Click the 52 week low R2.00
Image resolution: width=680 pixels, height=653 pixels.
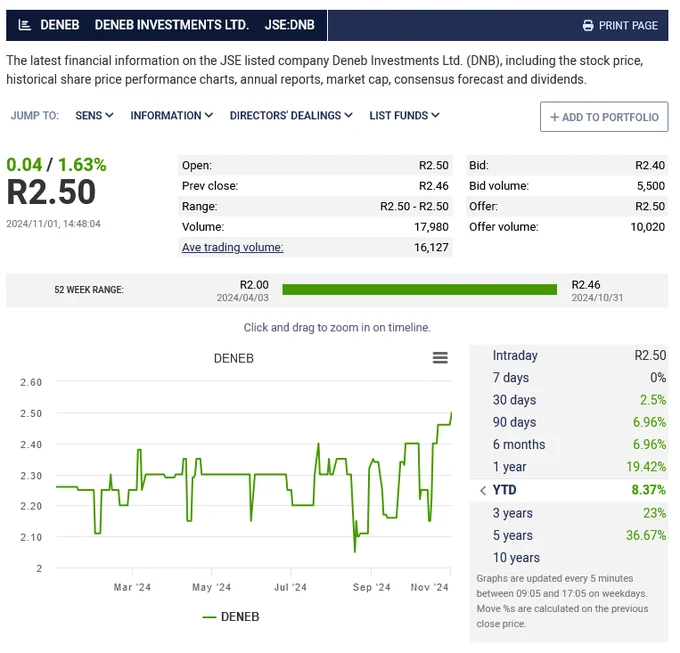(254, 285)
